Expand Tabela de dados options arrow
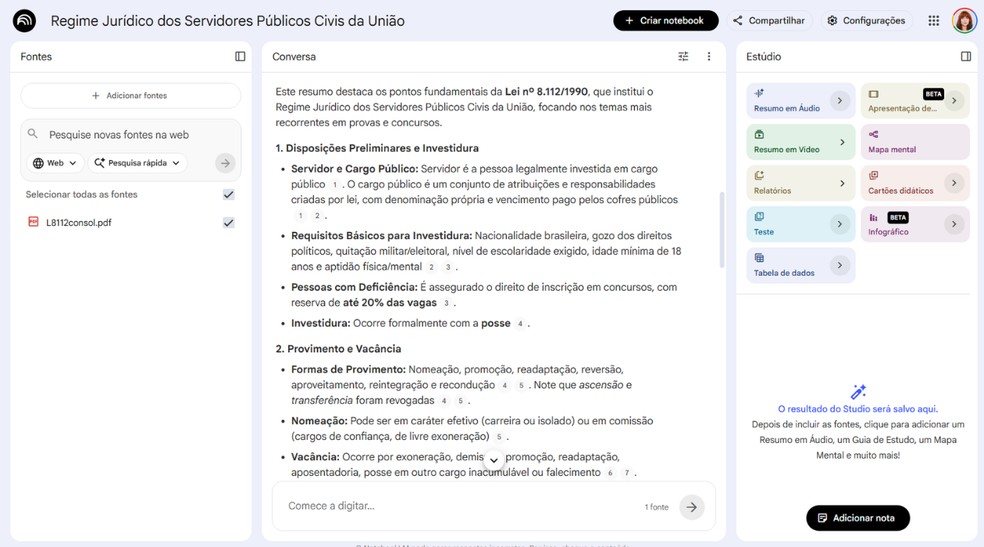Viewport: 984px width, 547px height. (840, 265)
